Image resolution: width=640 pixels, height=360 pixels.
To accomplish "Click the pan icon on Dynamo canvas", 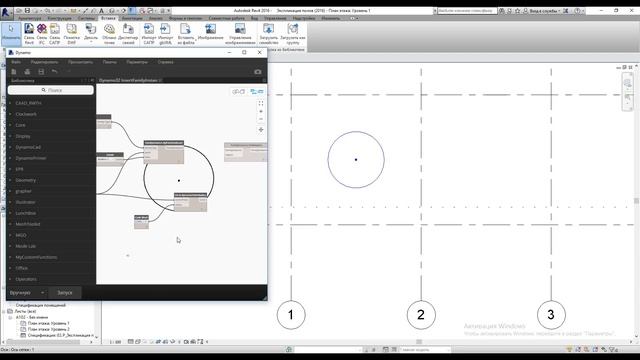I will coord(261,129).
